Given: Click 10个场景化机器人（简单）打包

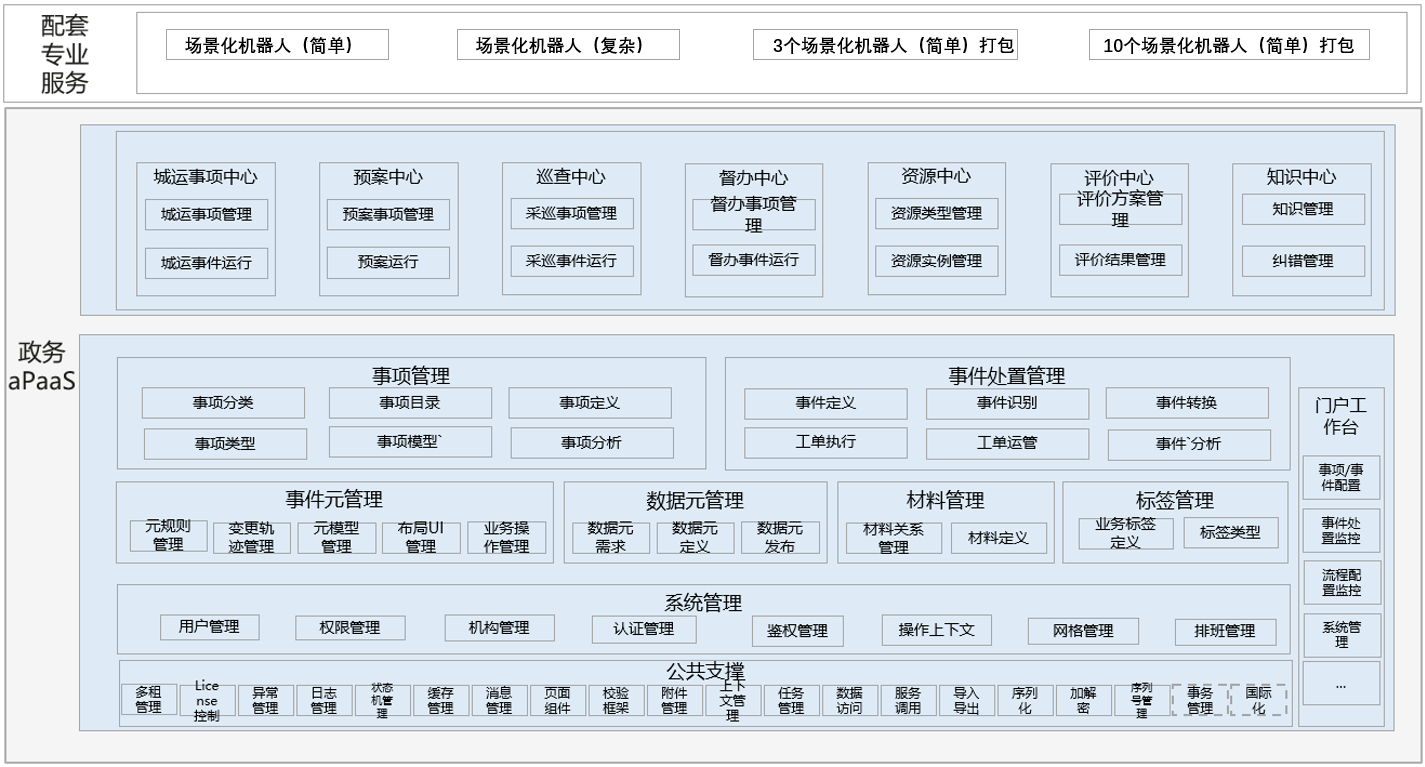Looking at the screenshot, I should click(x=1229, y=45).
